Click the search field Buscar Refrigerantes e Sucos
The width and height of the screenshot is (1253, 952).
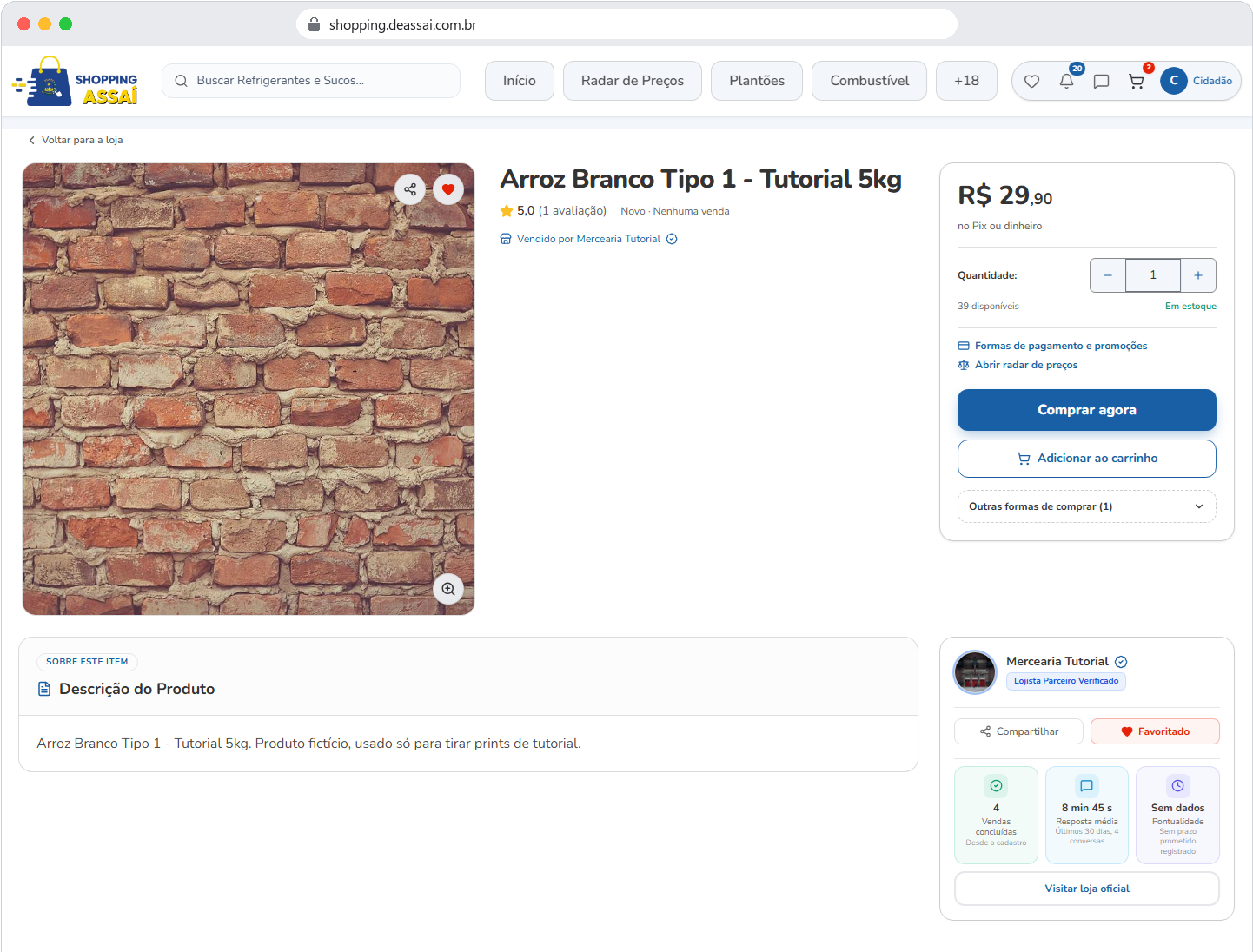coord(311,81)
